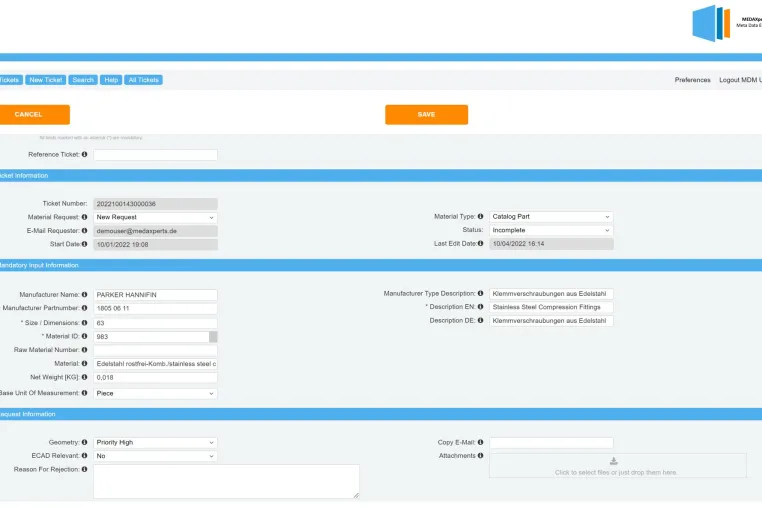Click info icon beside Net Weight [KG]

tap(85, 377)
